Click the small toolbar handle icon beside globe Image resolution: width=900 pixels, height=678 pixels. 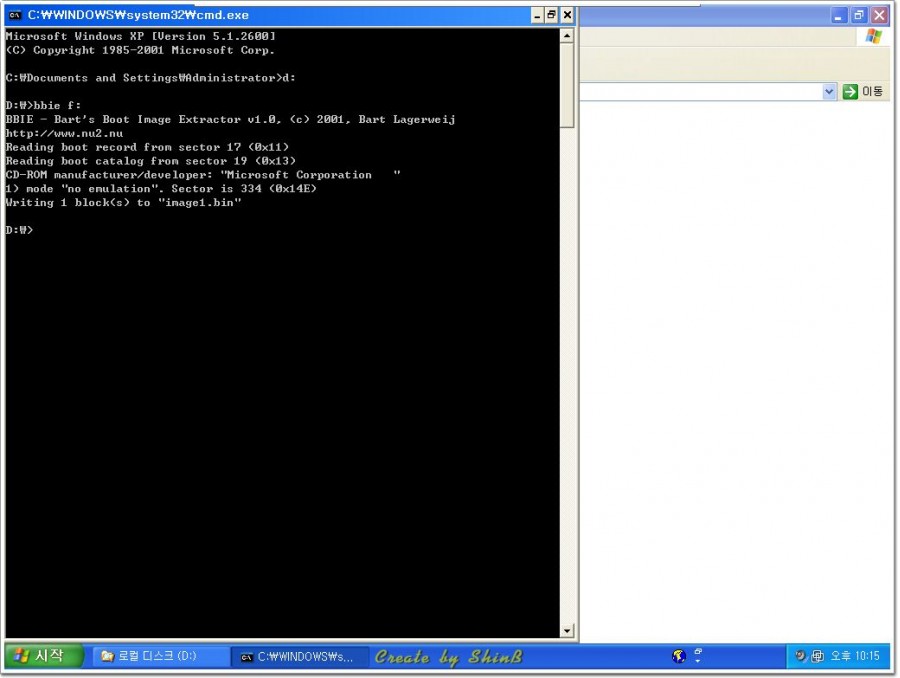pos(698,656)
